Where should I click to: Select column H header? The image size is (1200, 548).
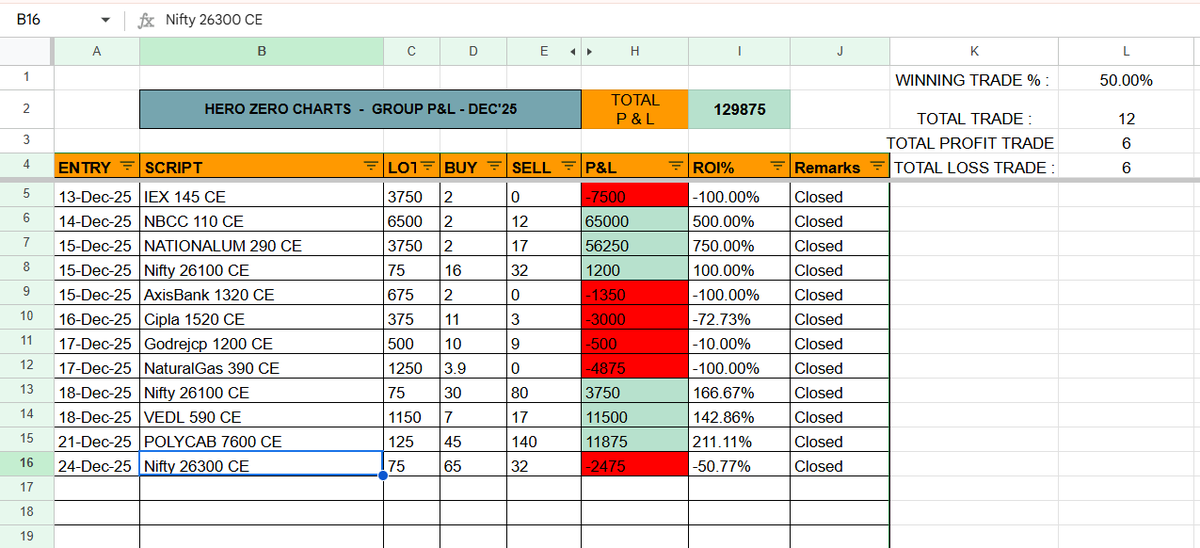pyautogui.click(x=635, y=52)
